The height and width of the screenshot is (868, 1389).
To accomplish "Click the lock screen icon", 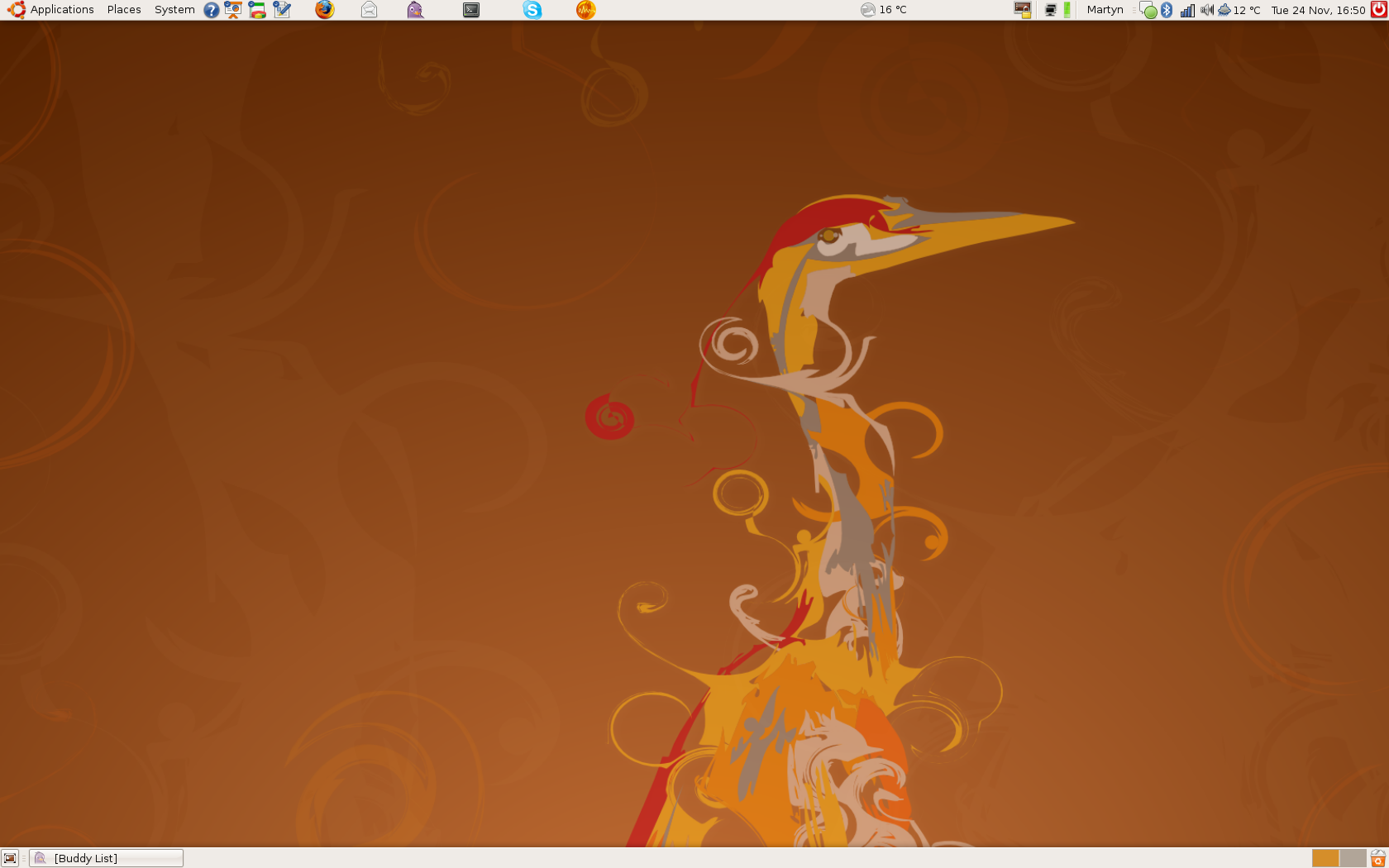I will coord(1023,10).
